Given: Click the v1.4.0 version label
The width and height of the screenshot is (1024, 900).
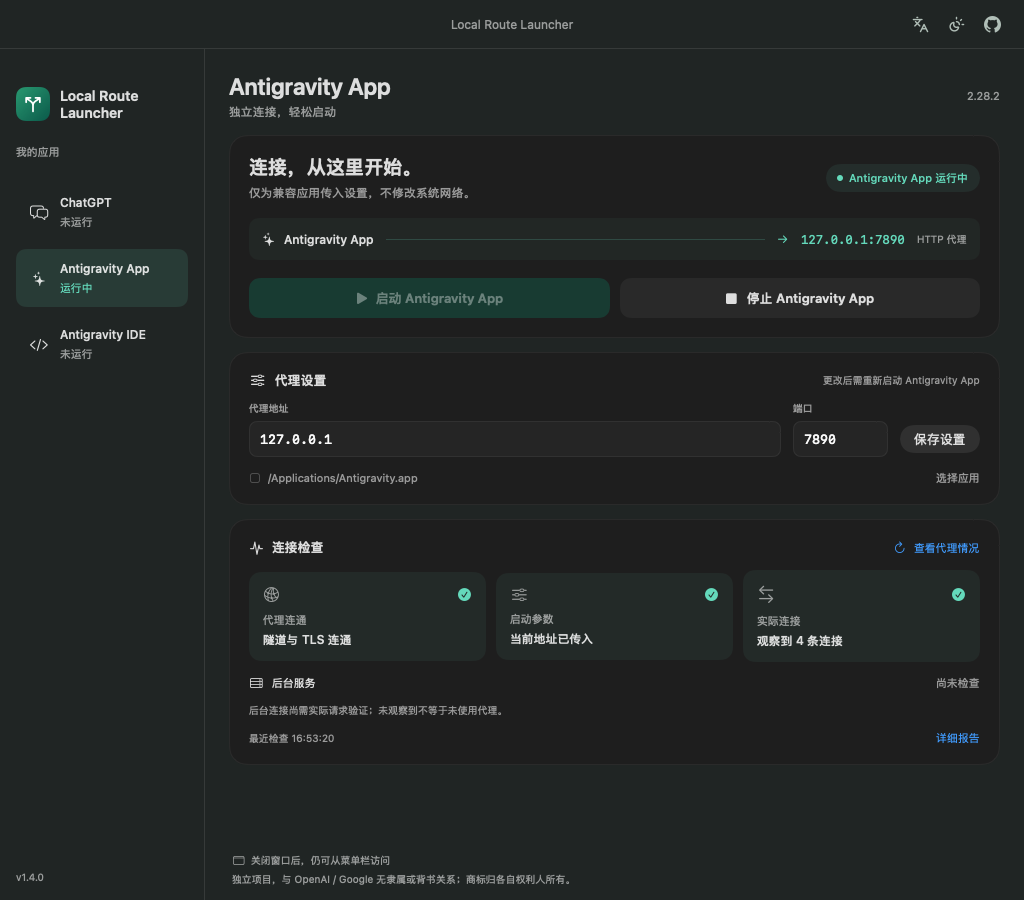Looking at the screenshot, I should (x=30, y=877).
